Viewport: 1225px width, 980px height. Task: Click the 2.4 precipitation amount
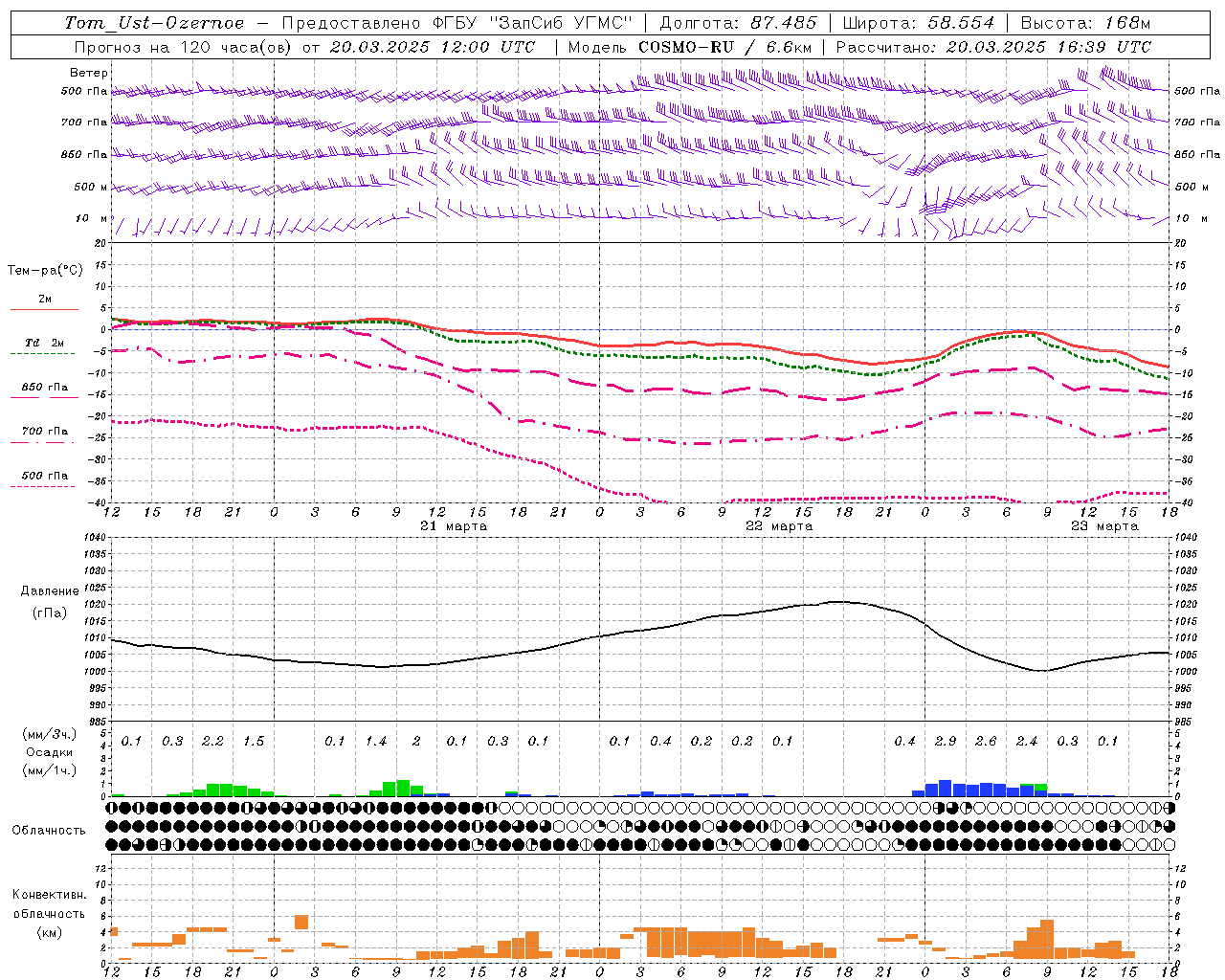[x=1027, y=741]
